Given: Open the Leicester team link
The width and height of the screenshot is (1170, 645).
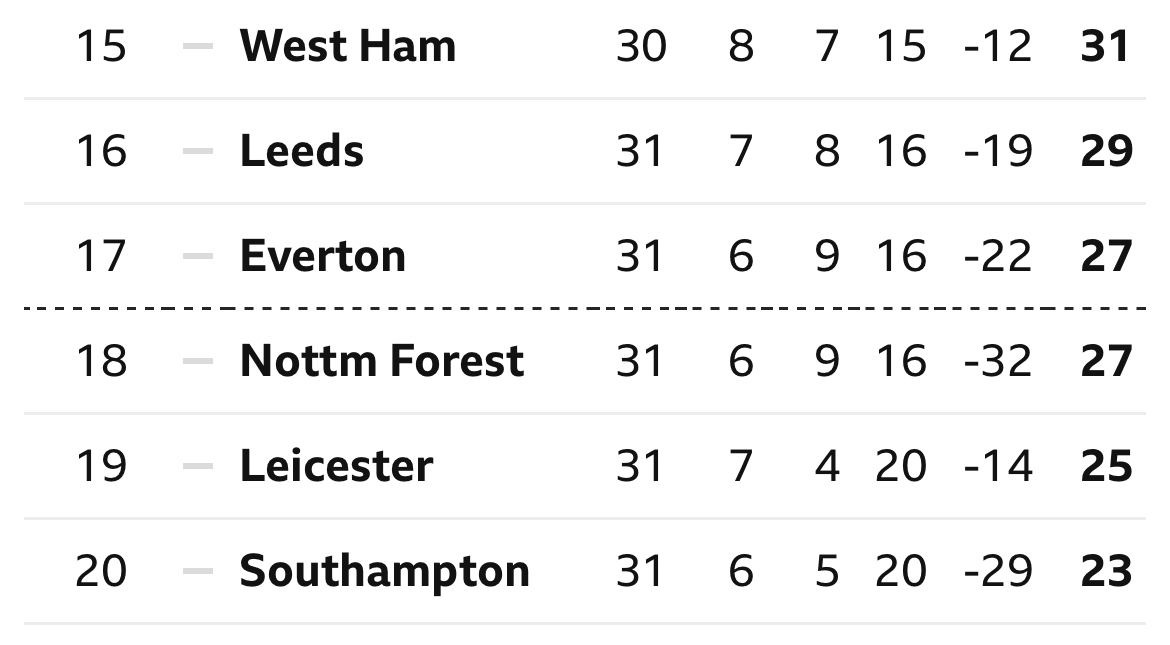Looking at the screenshot, I should click(x=336, y=467).
